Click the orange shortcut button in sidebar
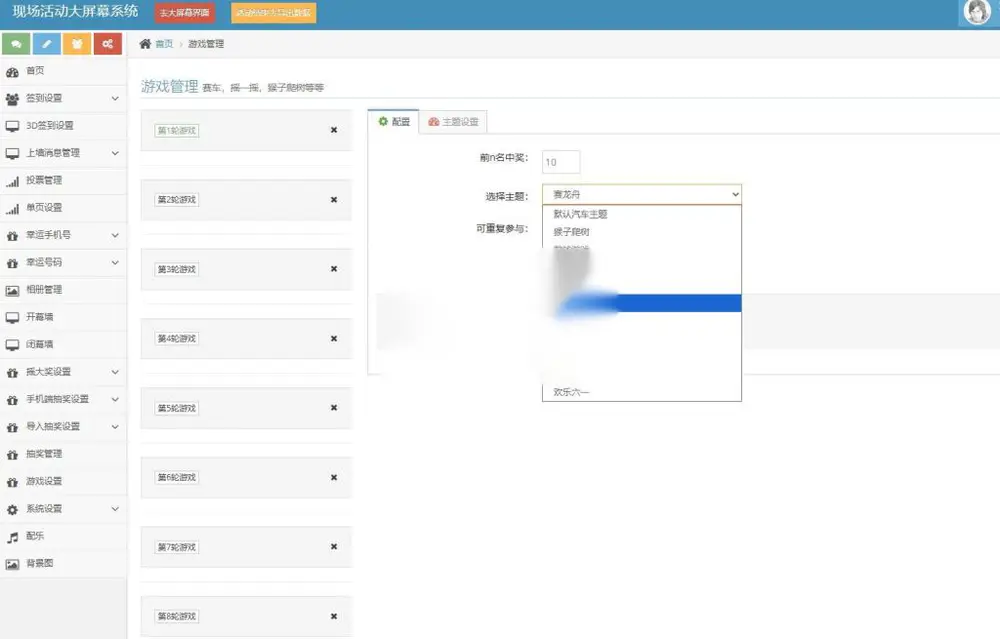The width and height of the screenshot is (1000, 639). (77, 44)
